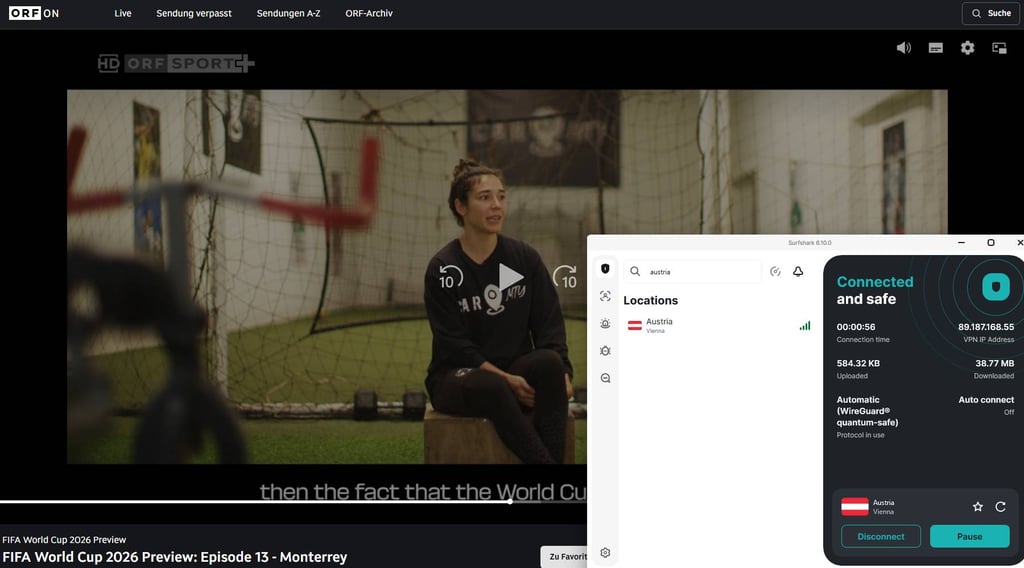Screen dimensions: 1024x568
Task: Click the Suche search button
Action: (991, 13)
